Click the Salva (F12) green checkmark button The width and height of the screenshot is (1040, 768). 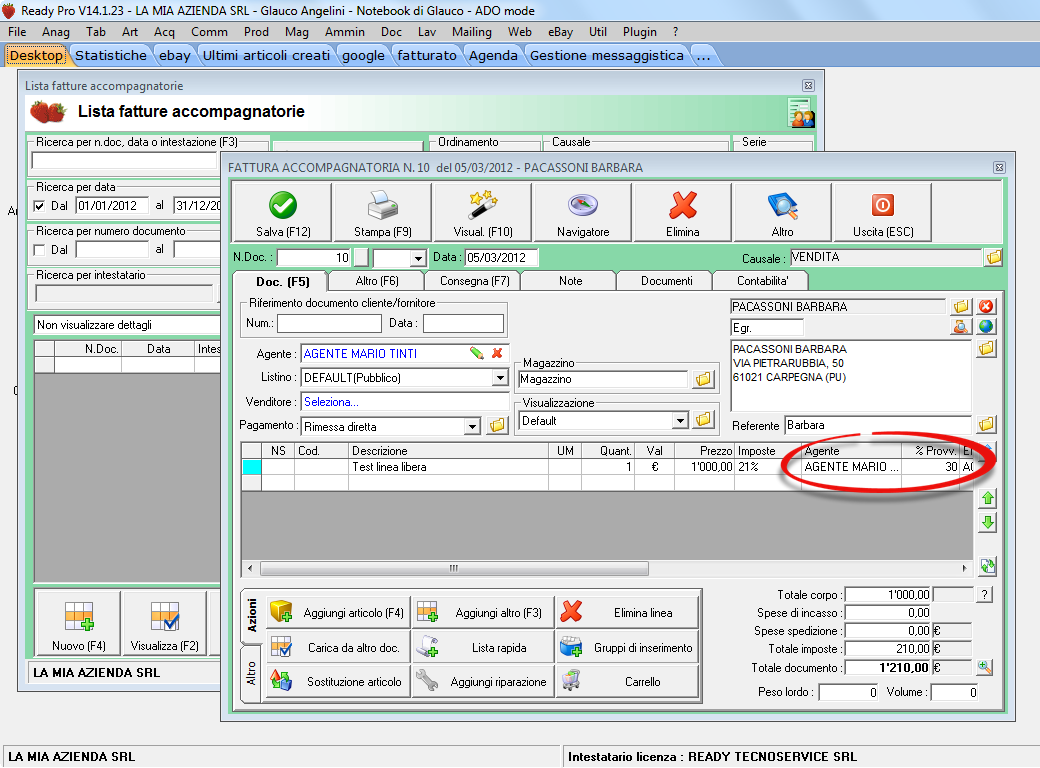tap(282, 213)
